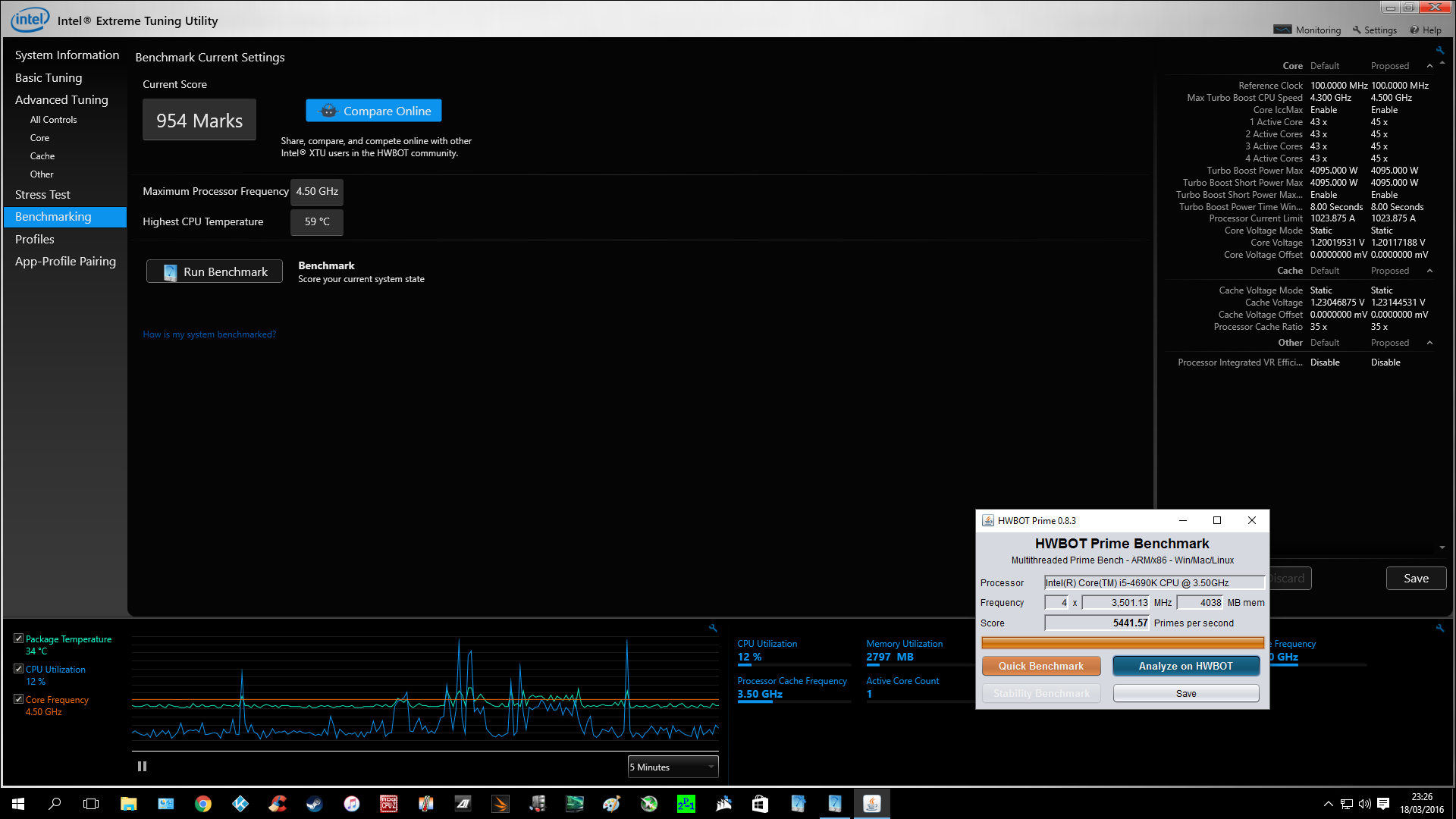1456x819 pixels.
Task: Open iTunes from taskbar
Action: click(352, 804)
